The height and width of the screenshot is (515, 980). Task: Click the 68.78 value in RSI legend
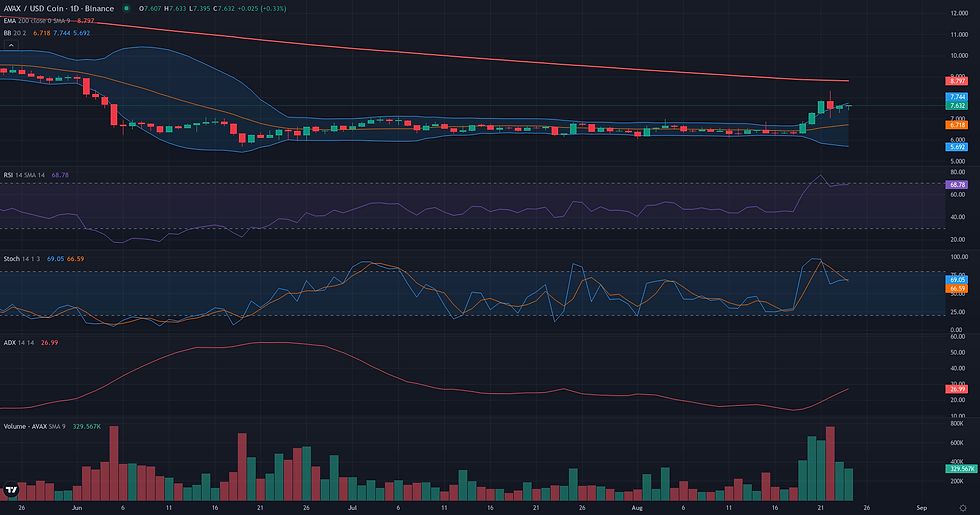point(60,175)
